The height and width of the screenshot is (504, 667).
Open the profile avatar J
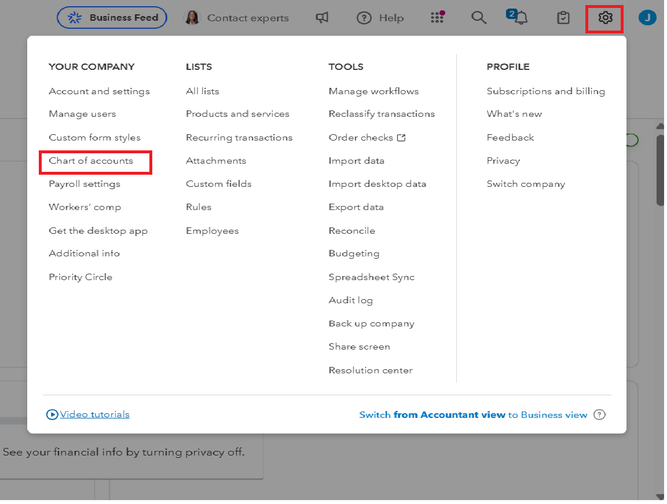(x=646, y=18)
